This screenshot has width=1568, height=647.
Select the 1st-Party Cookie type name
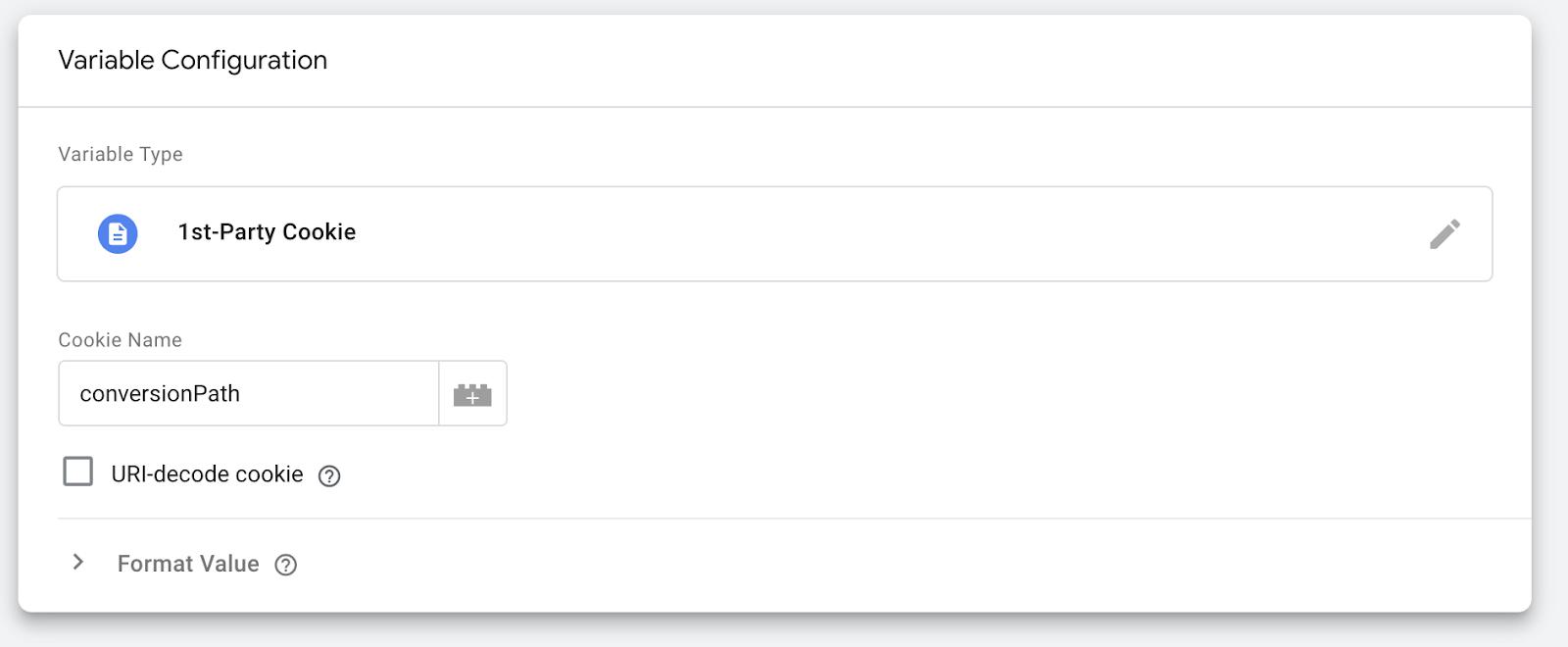click(x=267, y=232)
